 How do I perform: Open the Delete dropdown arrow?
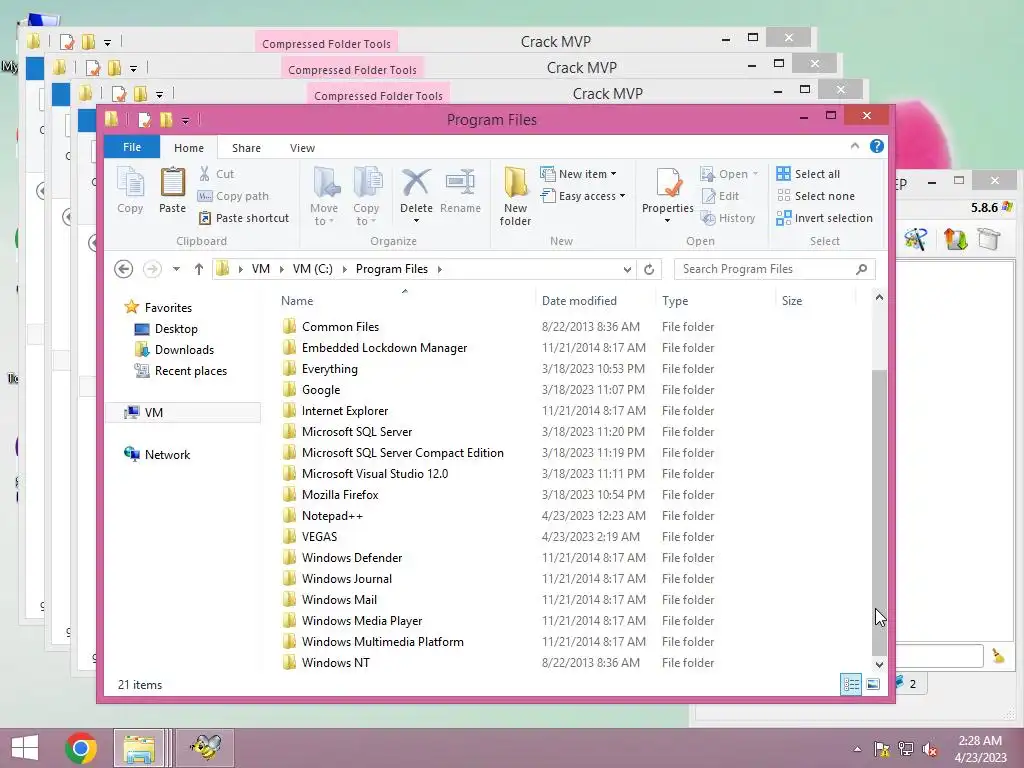pos(416,221)
